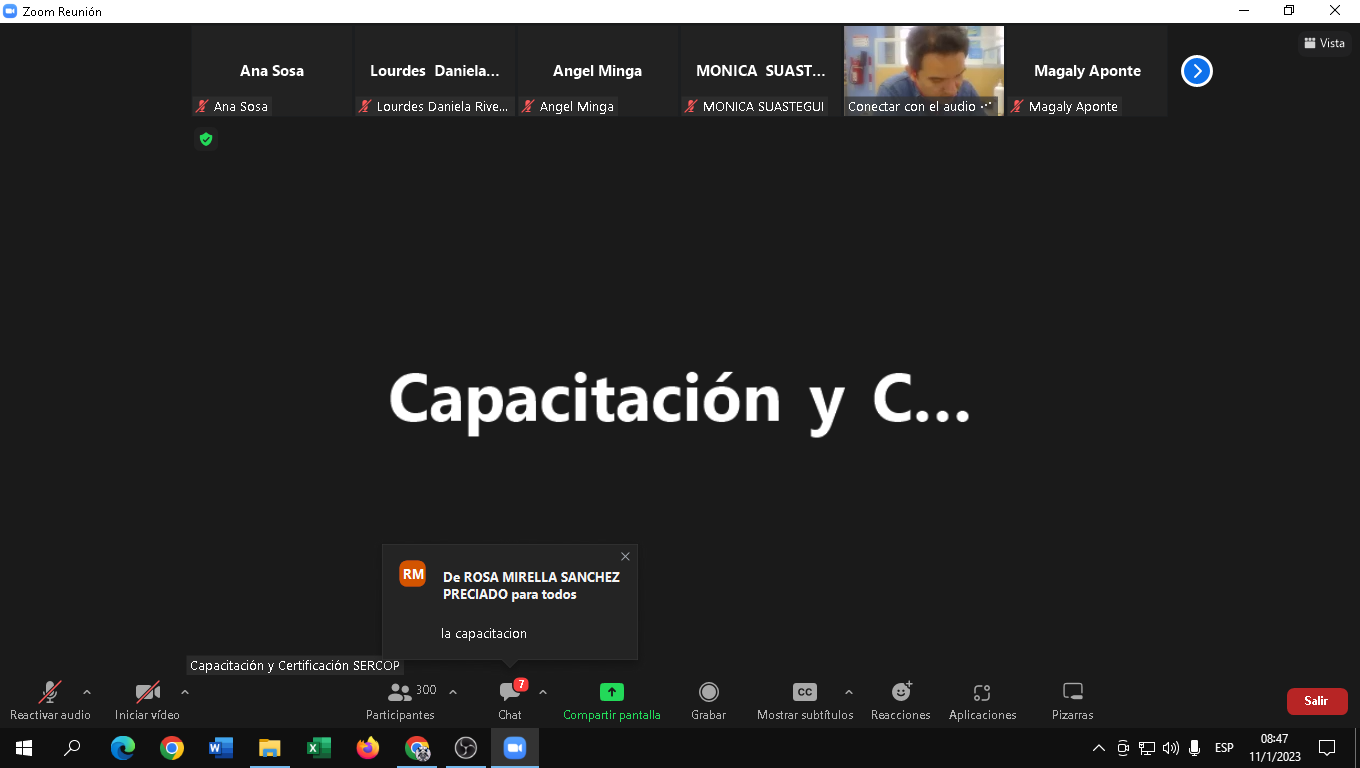The width and height of the screenshot is (1360, 768).
Task: Dismiss the chat notification popup
Action: [625, 557]
